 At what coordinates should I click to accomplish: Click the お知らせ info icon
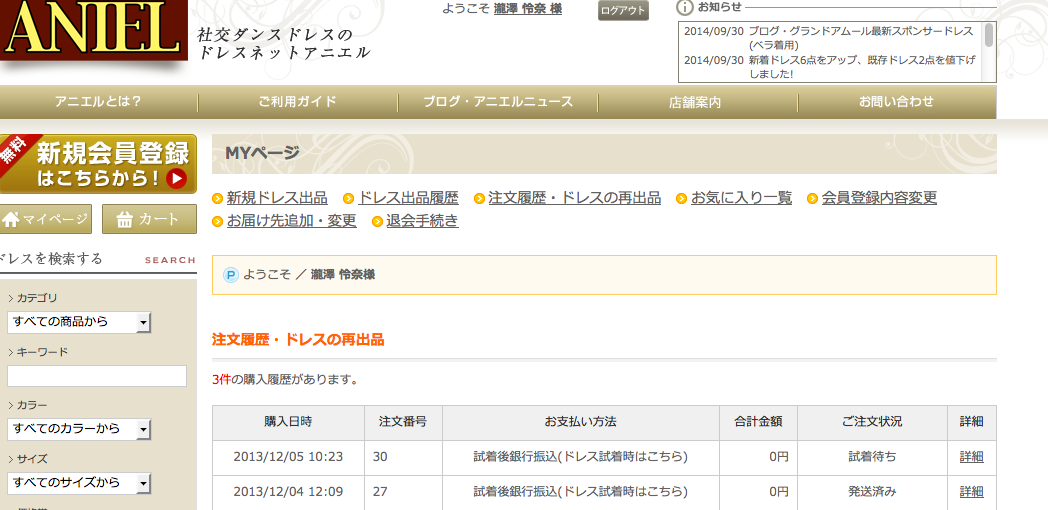(x=685, y=7)
